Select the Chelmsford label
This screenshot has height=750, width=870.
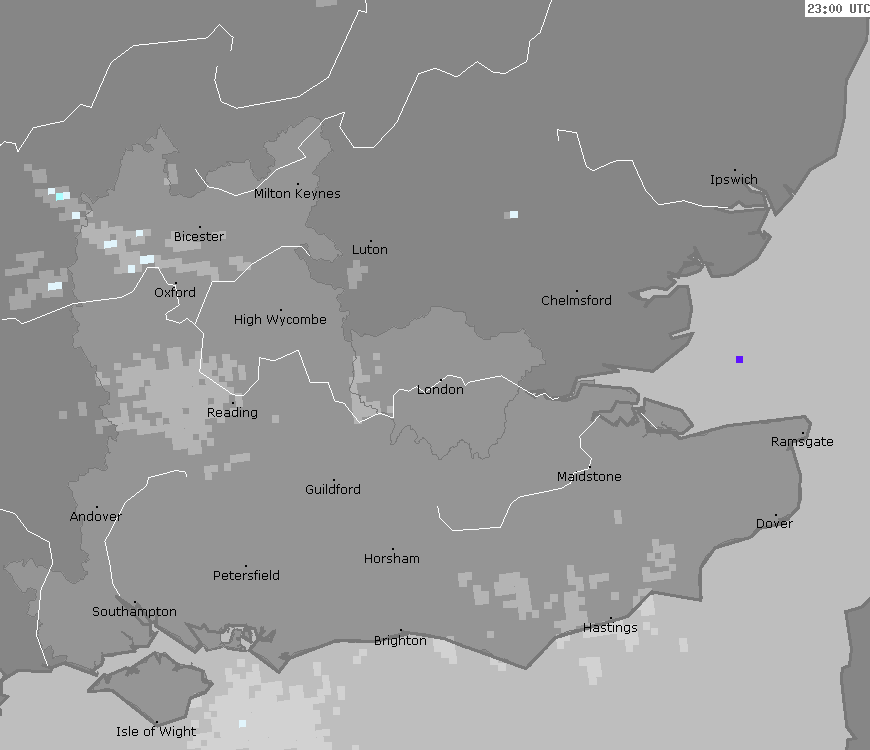click(576, 300)
